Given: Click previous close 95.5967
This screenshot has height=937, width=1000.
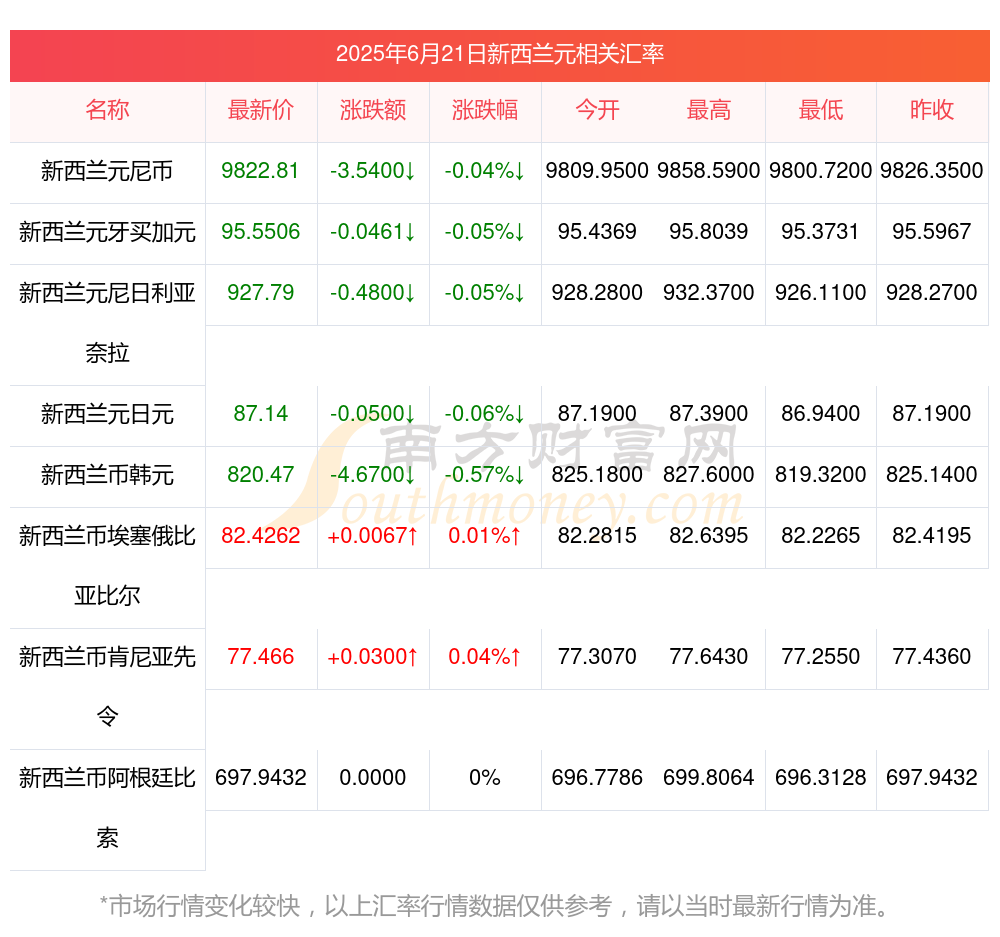Looking at the screenshot, I should click(x=932, y=232).
